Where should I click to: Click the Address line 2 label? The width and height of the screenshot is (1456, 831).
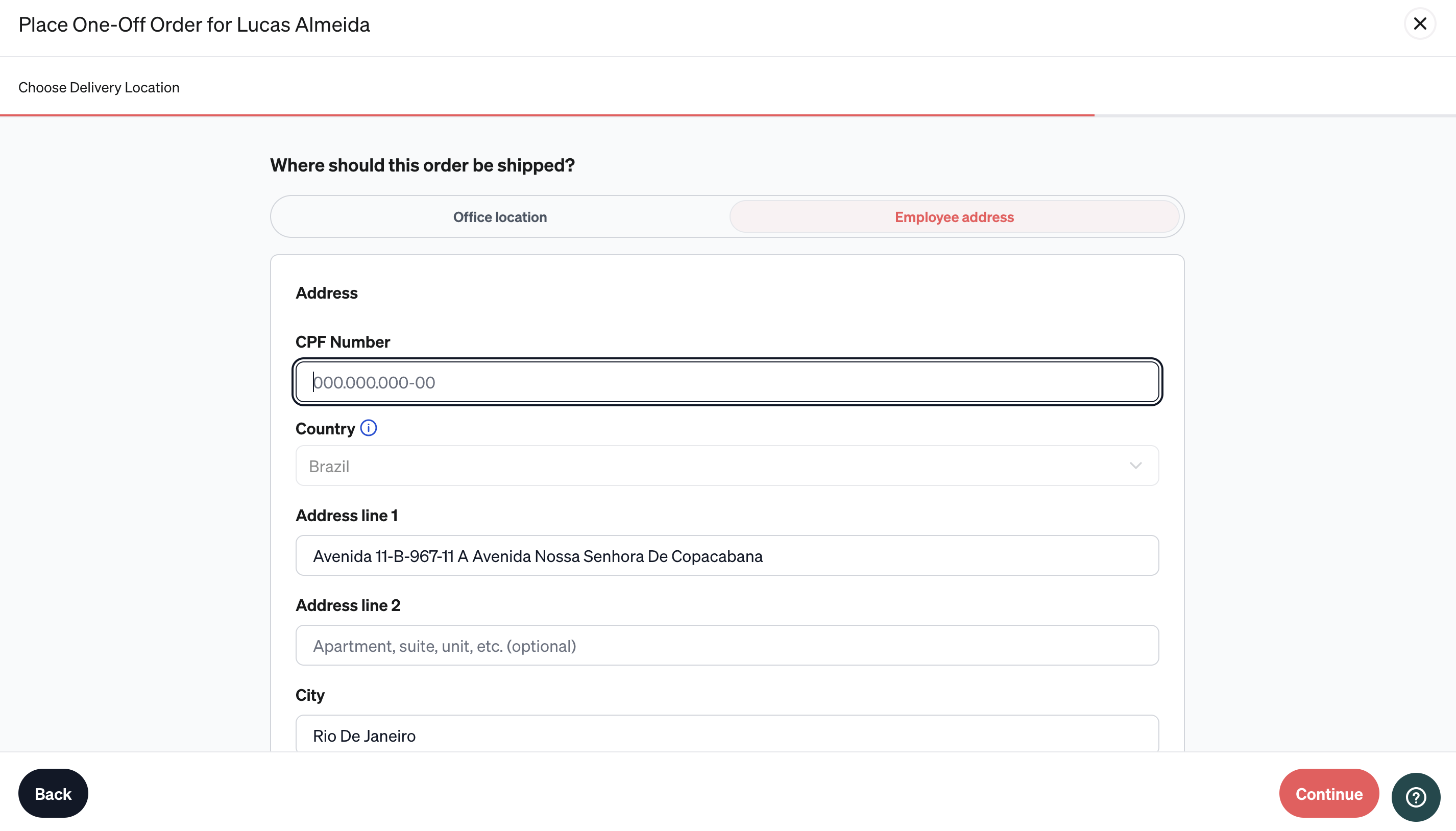(x=348, y=605)
